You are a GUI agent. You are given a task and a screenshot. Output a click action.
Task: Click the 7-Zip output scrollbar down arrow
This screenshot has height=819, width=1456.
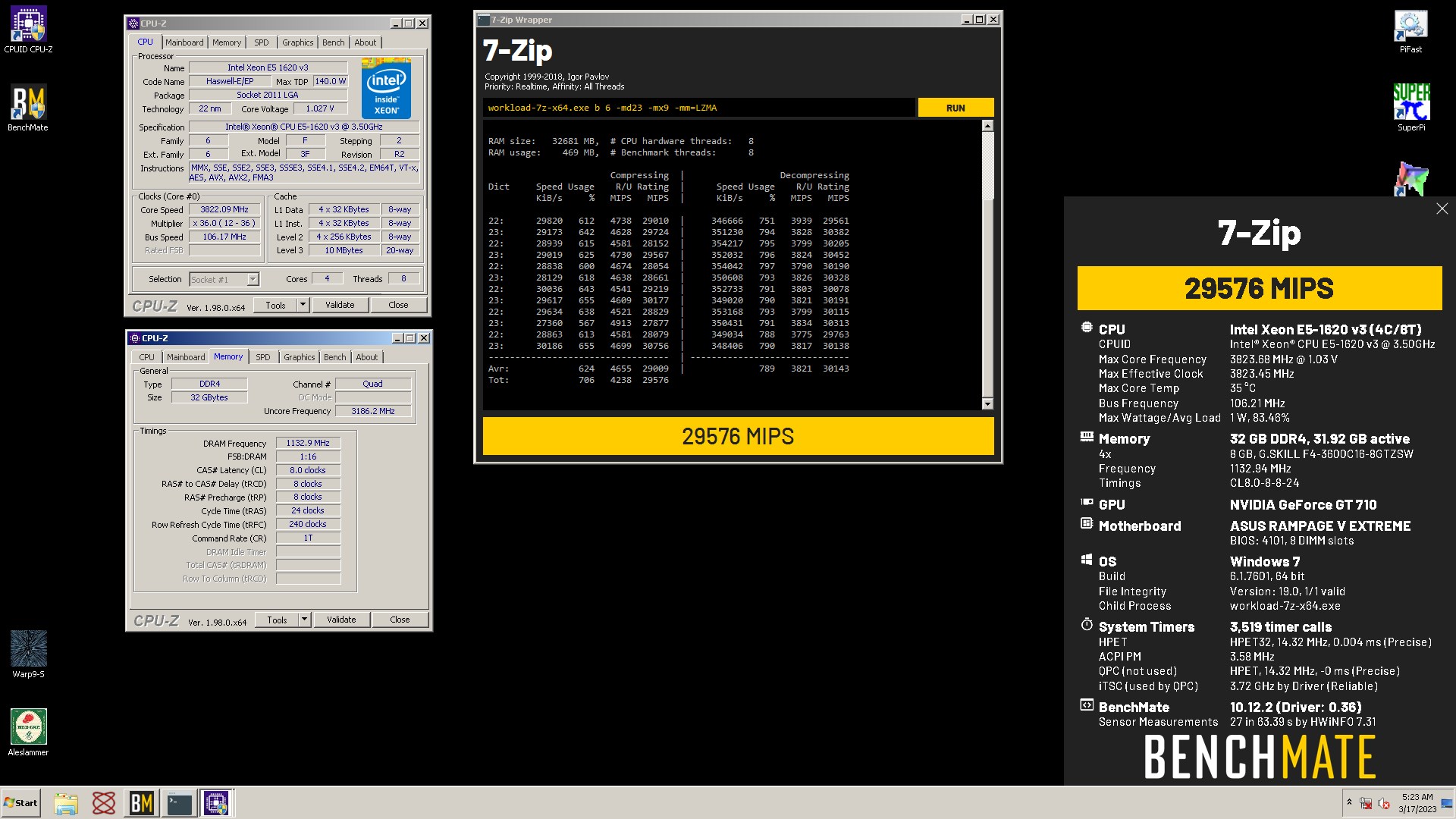987,403
